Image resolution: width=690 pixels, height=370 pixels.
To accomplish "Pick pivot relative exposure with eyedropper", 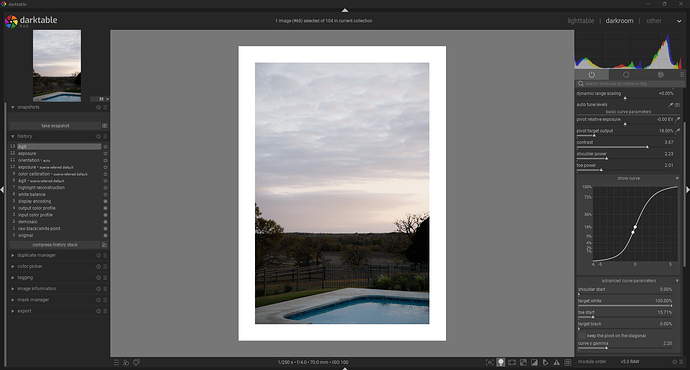I will point(678,119).
